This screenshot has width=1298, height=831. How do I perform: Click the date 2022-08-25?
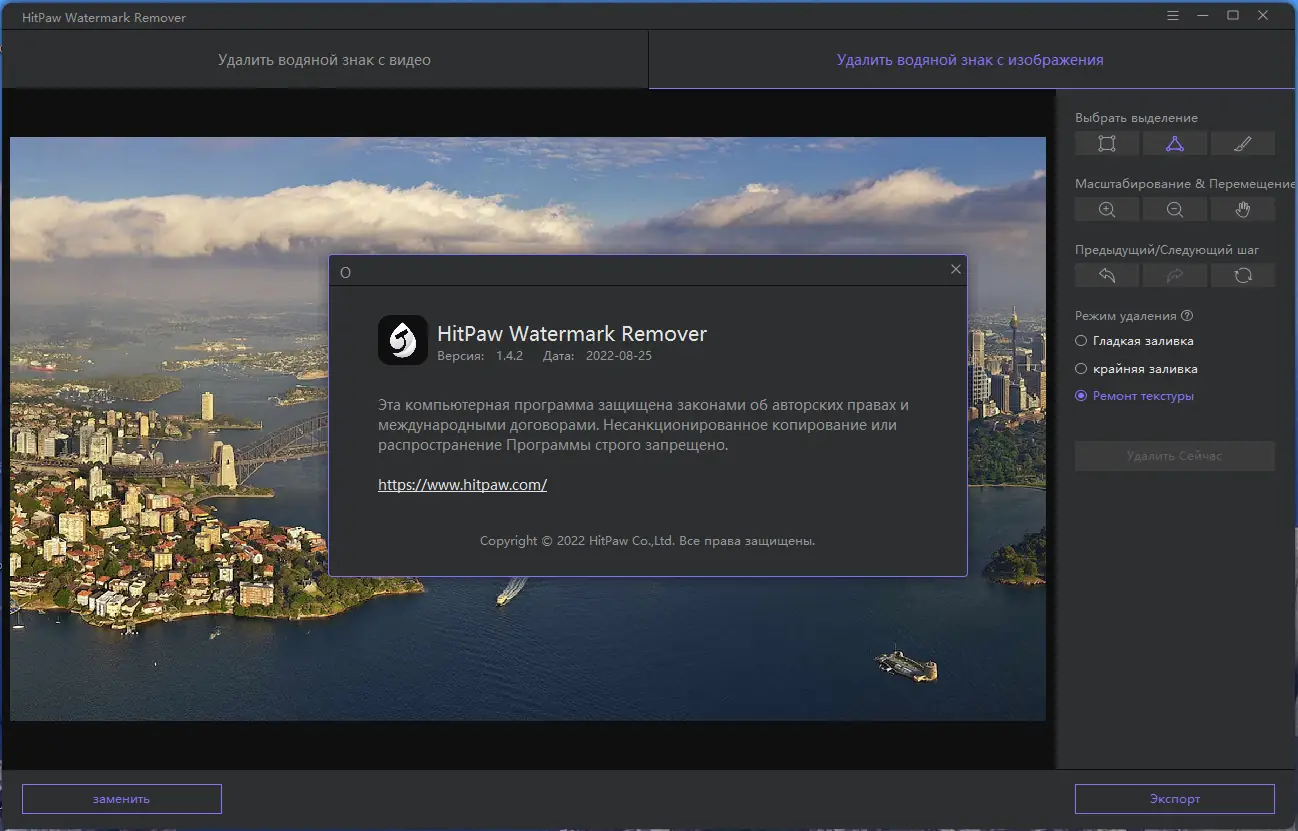pos(617,356)
